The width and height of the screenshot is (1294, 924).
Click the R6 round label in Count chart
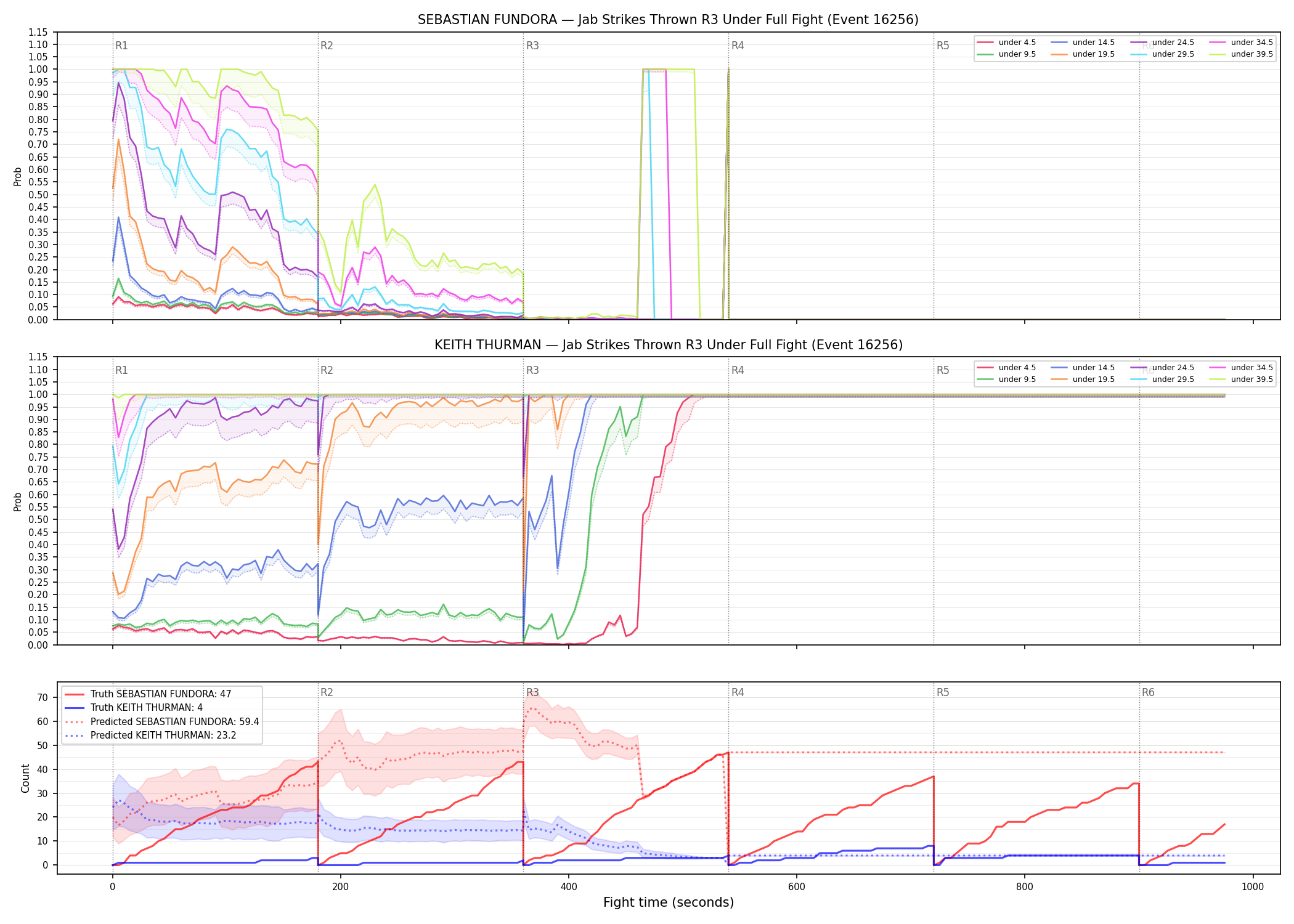(x=1148, y=692)
